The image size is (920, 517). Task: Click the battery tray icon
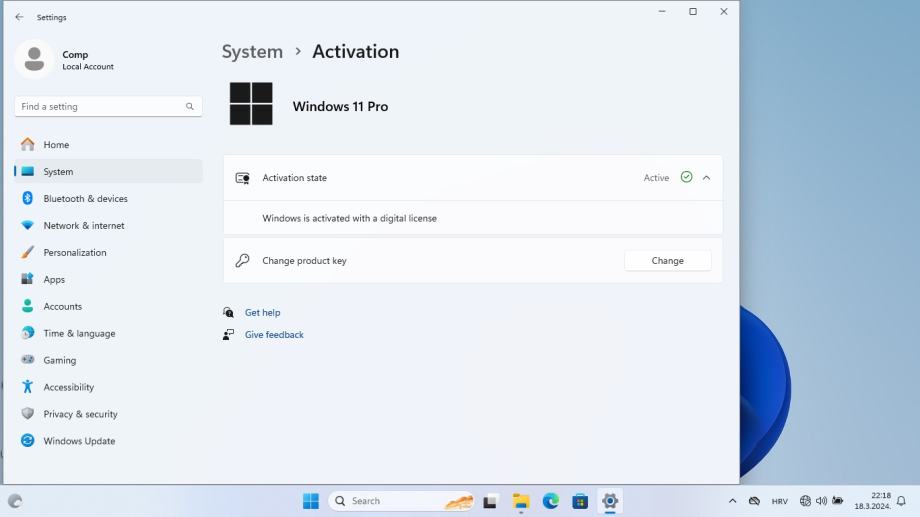tap(838, 501)
